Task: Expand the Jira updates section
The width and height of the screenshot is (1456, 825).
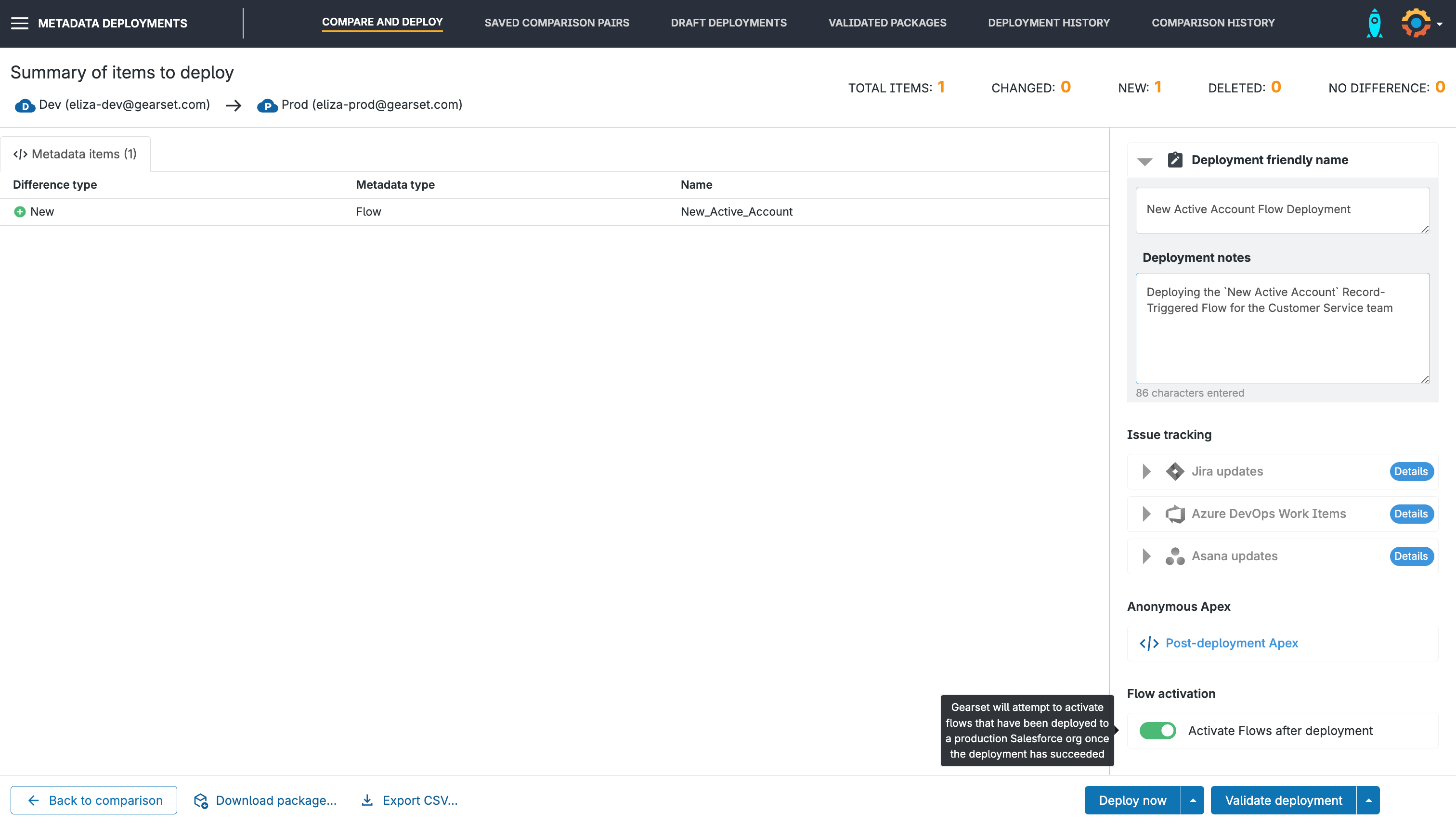Action: click(x=1146, y=471)
